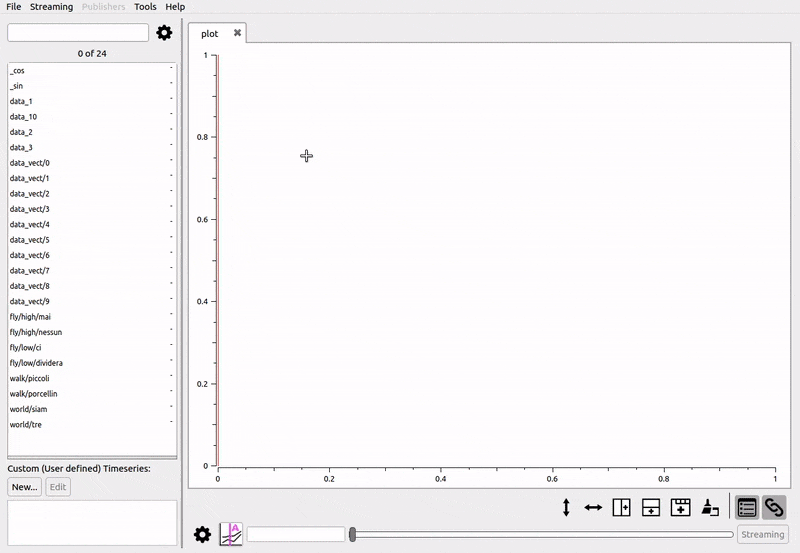This screenshot has width=800, height=553.
Task: Click the timeseries filter search field
Action: 78,33
